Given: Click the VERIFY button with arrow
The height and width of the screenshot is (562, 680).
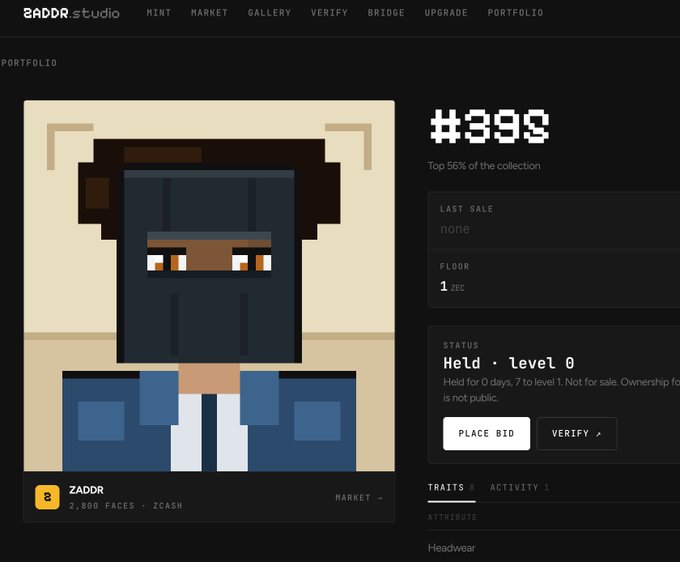Looking at the screenshot, I should point(577,433).
